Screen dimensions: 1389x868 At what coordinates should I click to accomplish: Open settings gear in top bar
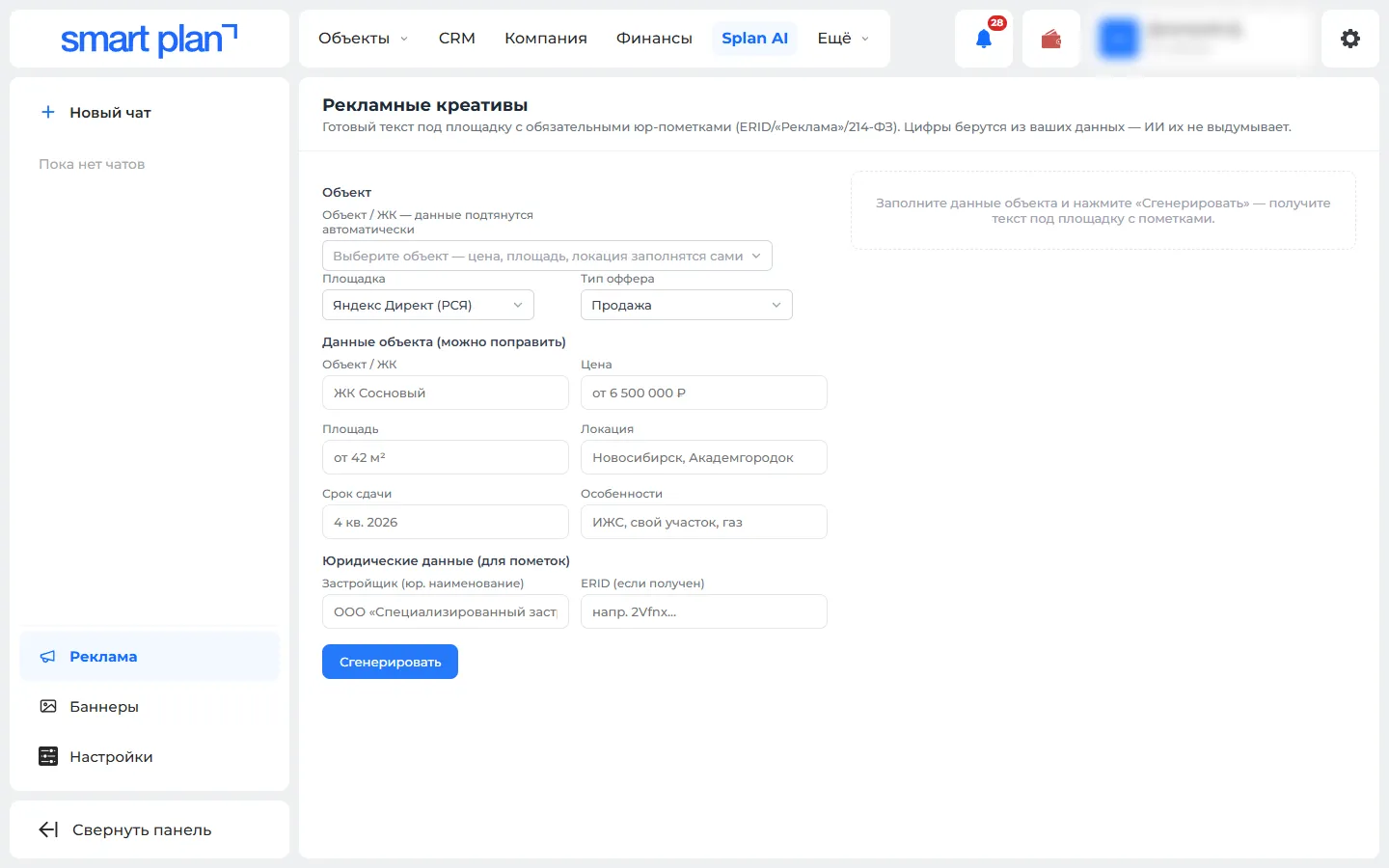1350,39
